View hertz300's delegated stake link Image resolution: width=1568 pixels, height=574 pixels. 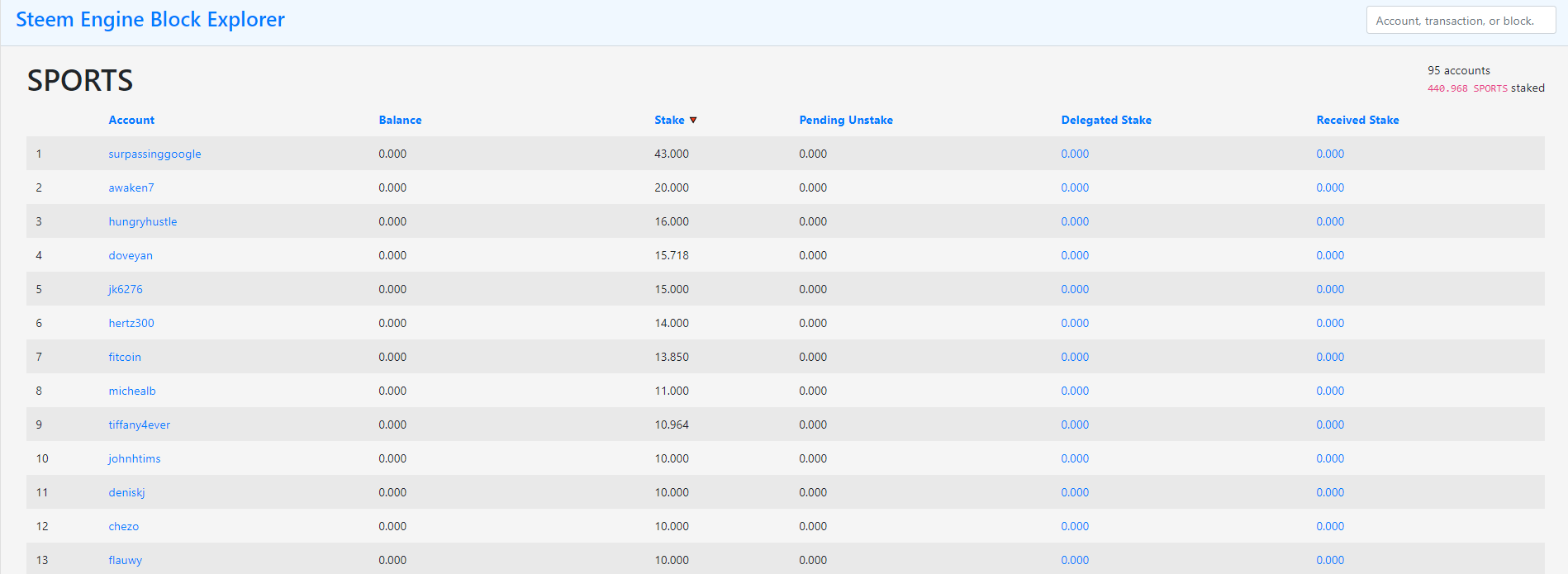(1075, 323)
